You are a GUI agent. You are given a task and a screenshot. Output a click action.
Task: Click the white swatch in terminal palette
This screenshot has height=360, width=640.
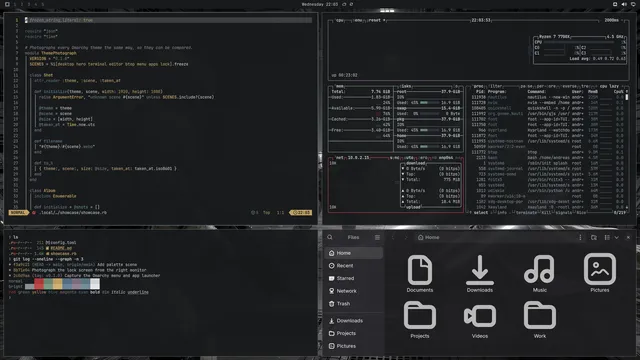tap(95, 284)
